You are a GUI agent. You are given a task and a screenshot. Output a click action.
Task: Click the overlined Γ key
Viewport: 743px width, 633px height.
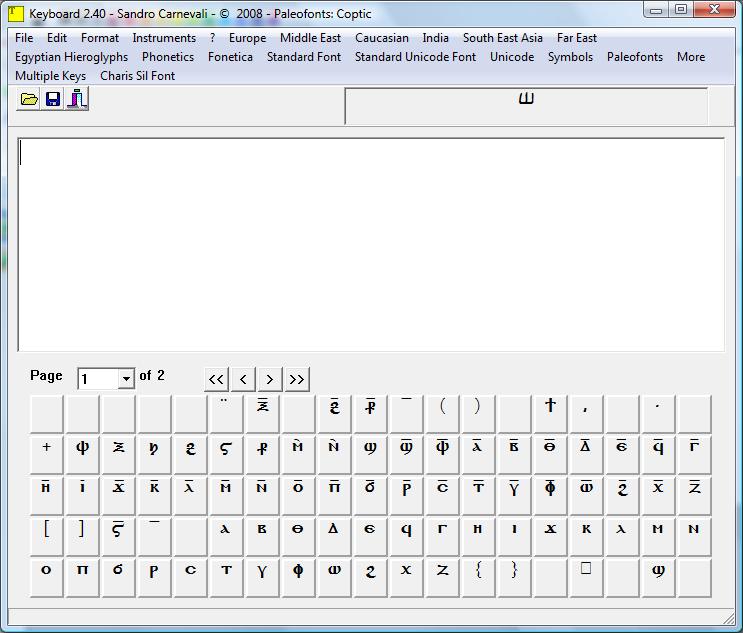(694, 455)
